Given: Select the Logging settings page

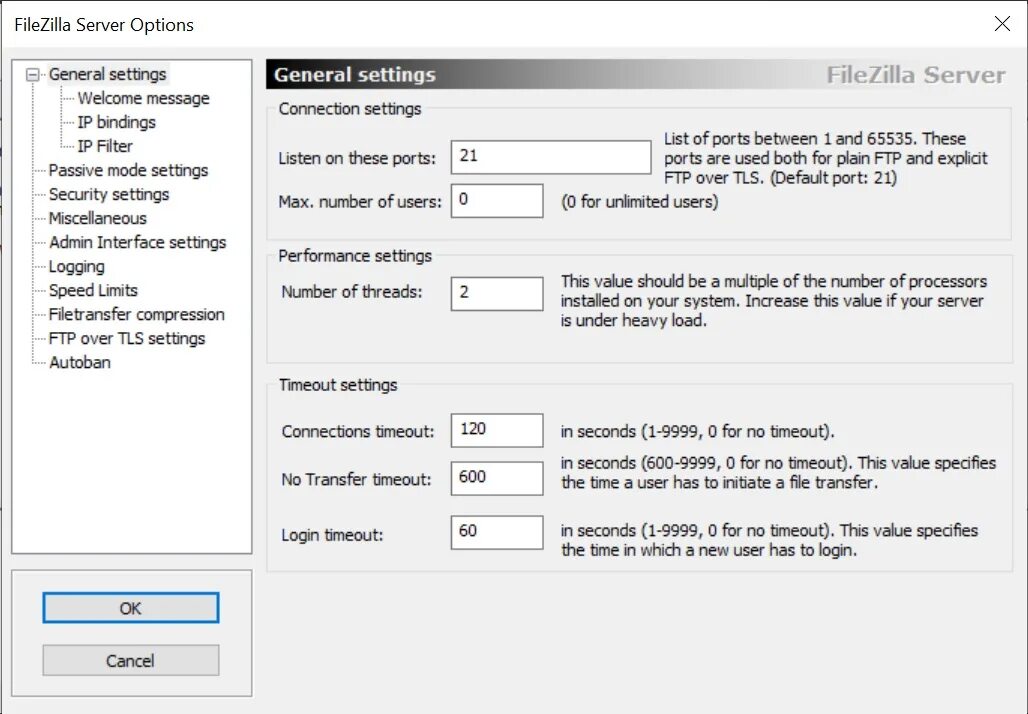Looking at the screenshot, I should coord(75,266).
